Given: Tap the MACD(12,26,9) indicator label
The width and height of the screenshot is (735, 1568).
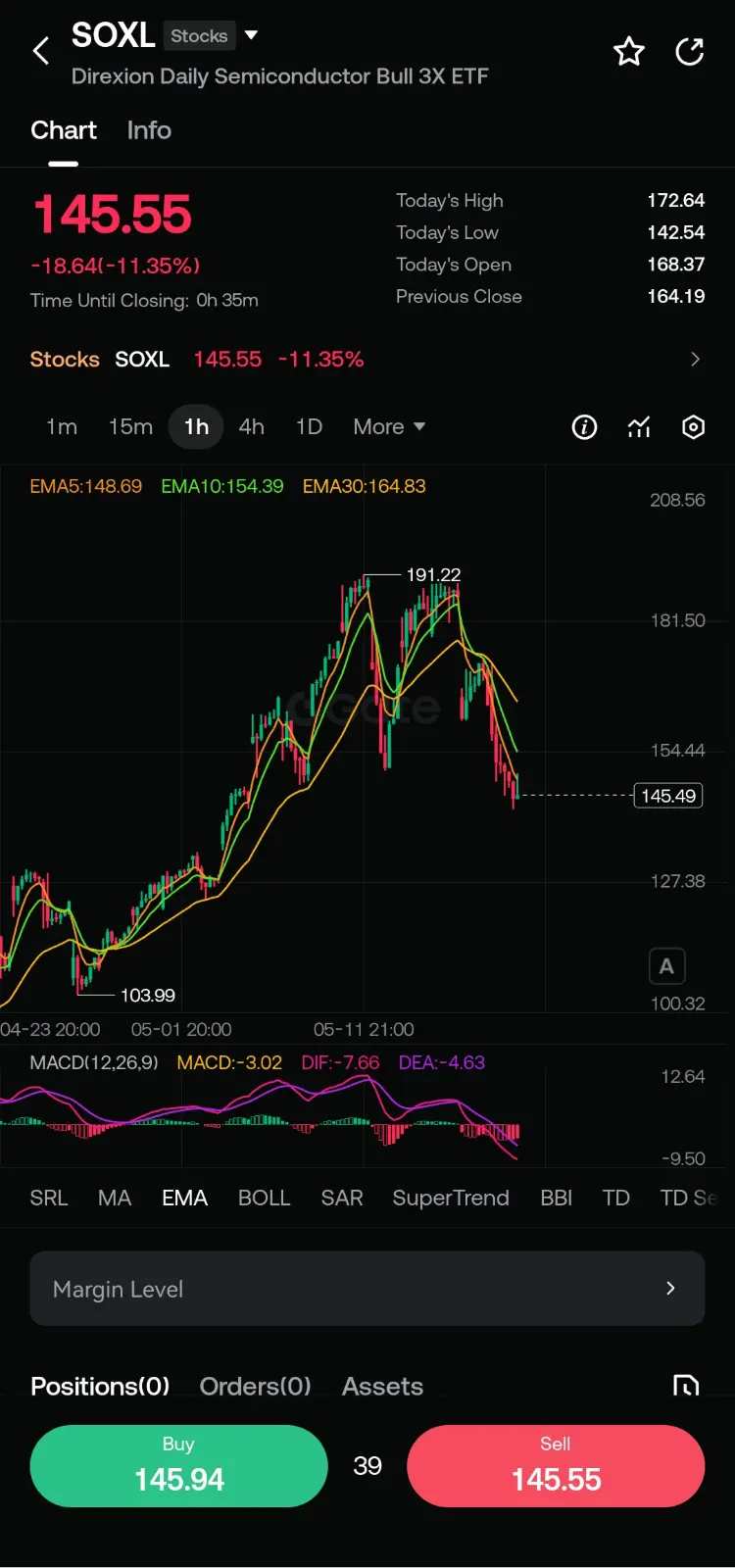Looking at the screenshot, I should (94, 1062).
